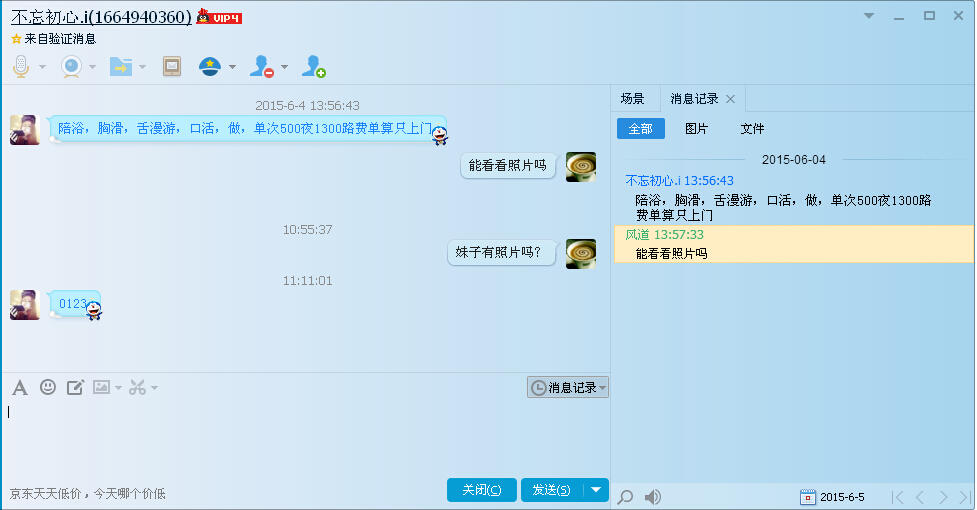Go to the previous history page
Screen dimensions: 977x510
click(x=920, y=497)
